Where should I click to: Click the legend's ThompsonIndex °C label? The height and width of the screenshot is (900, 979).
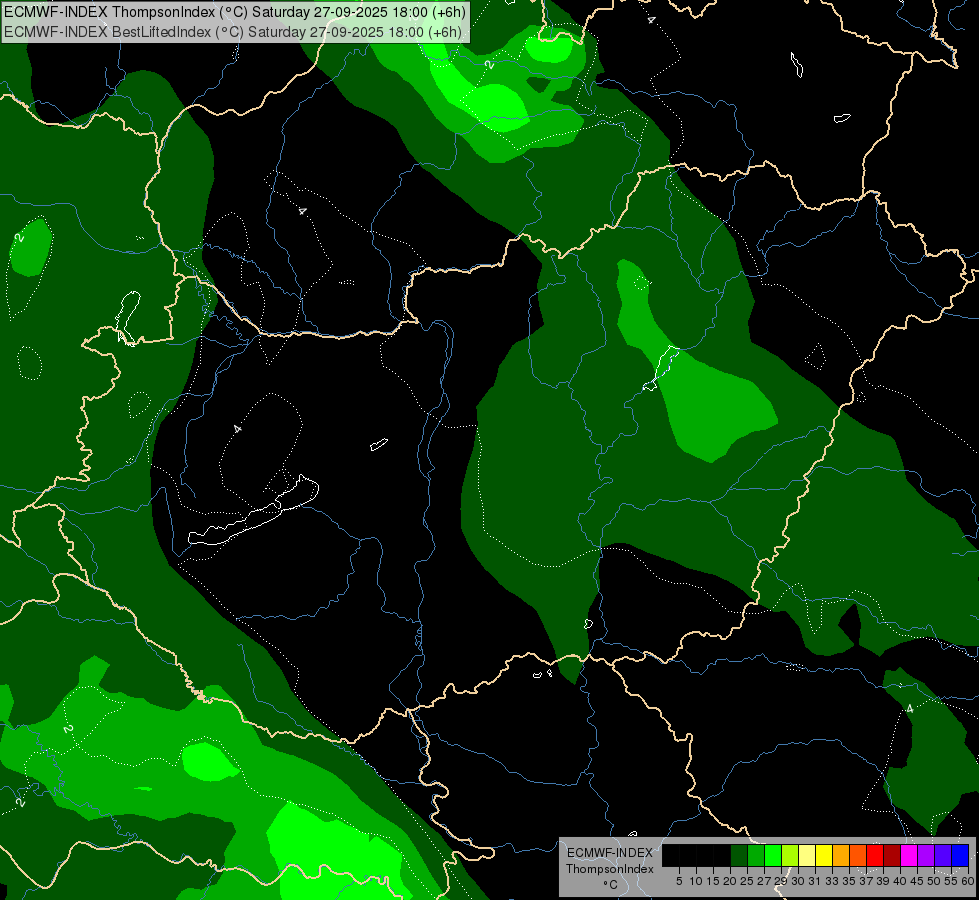(609, 868)
